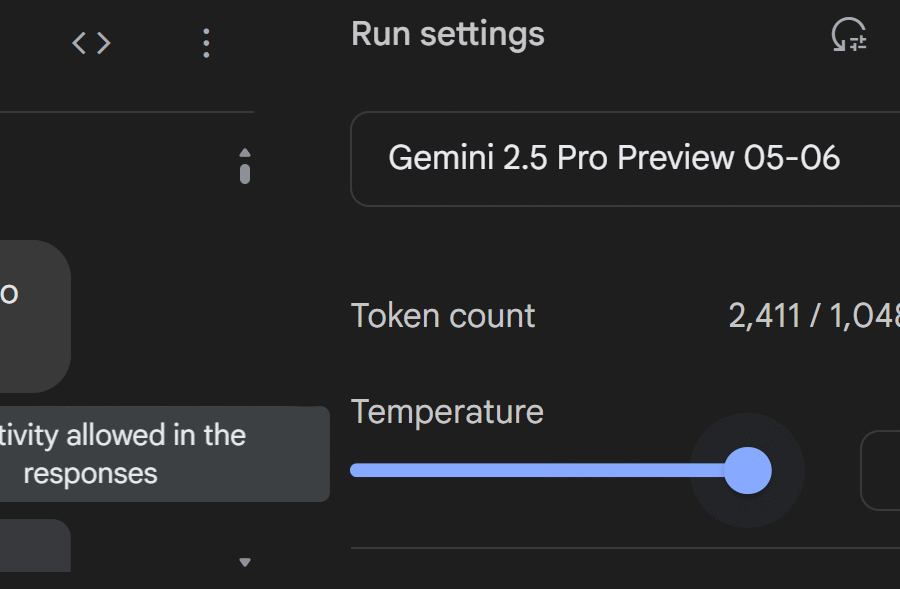Click the Temperature value input box
This screenshot has height=589, width=900.
point(882,470)
